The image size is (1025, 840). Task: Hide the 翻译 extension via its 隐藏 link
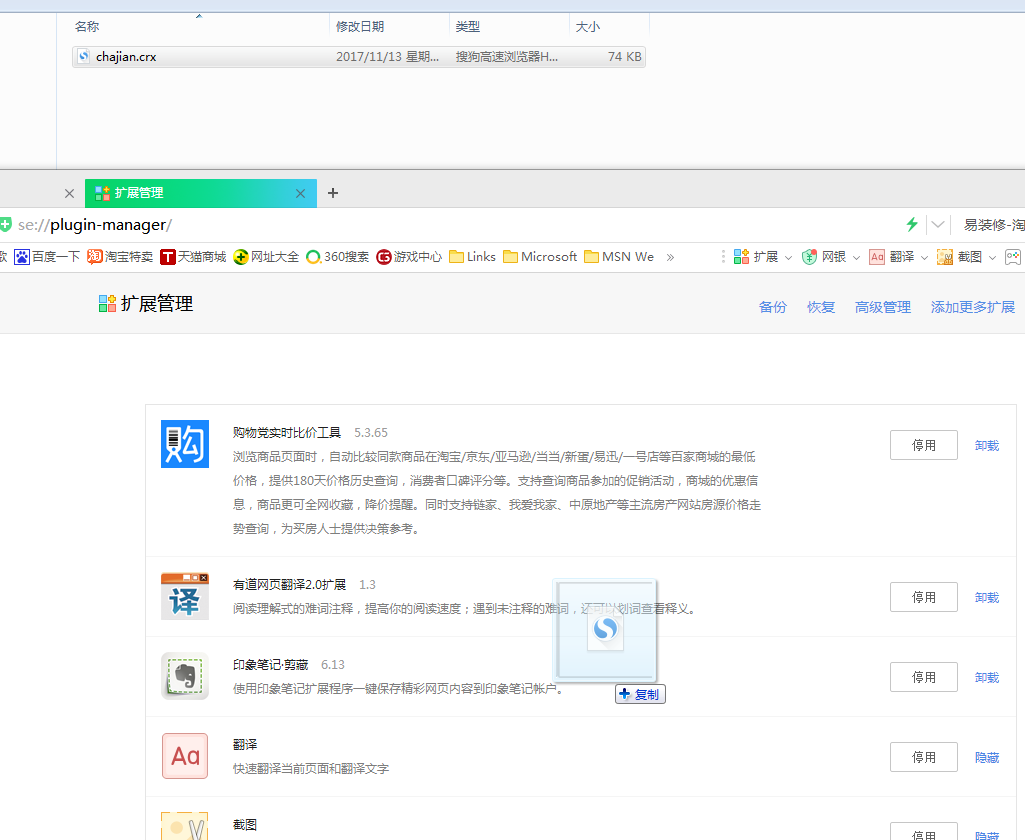pyautogui.click(x=987, y=758)
